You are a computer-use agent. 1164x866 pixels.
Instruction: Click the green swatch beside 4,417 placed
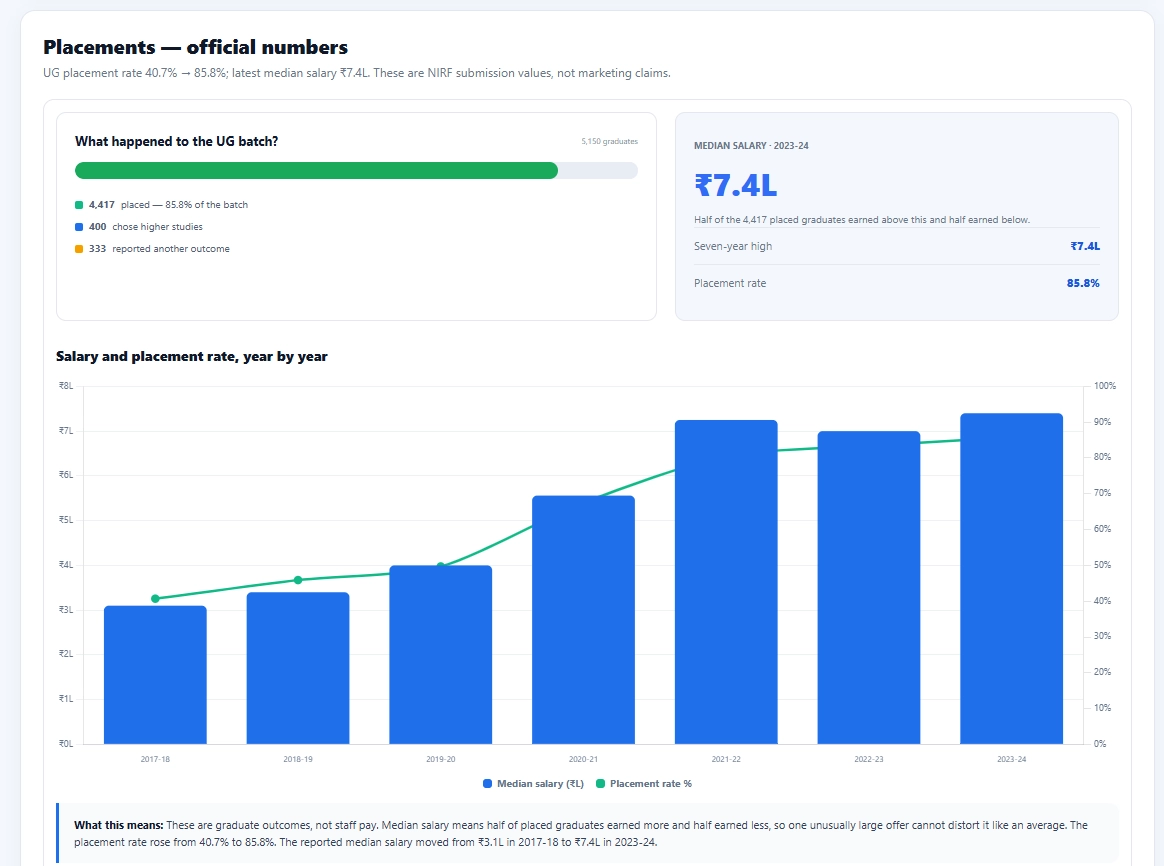(x=79, y=205)
